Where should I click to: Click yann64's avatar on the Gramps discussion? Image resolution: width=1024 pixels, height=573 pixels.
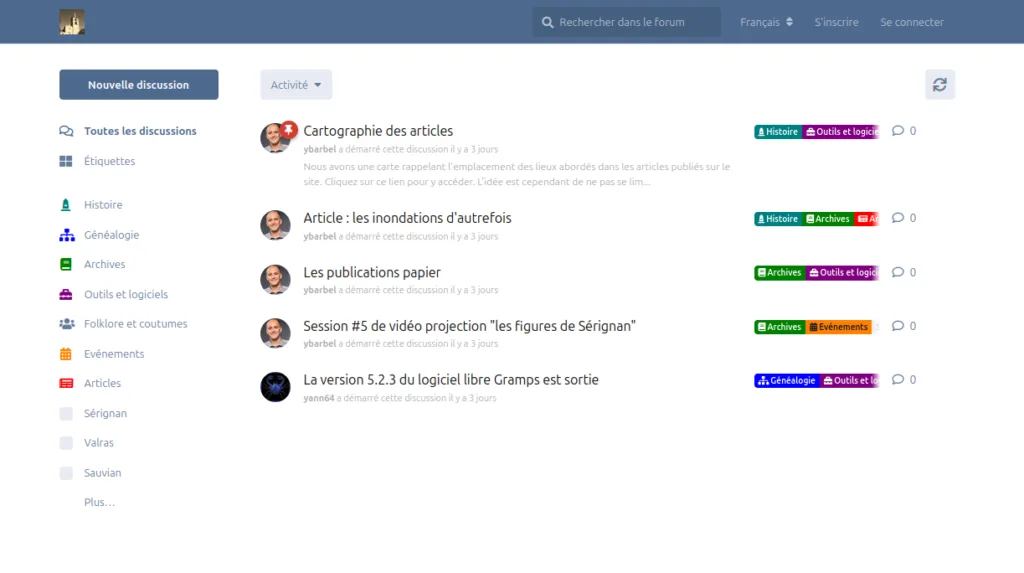(275, 387)
